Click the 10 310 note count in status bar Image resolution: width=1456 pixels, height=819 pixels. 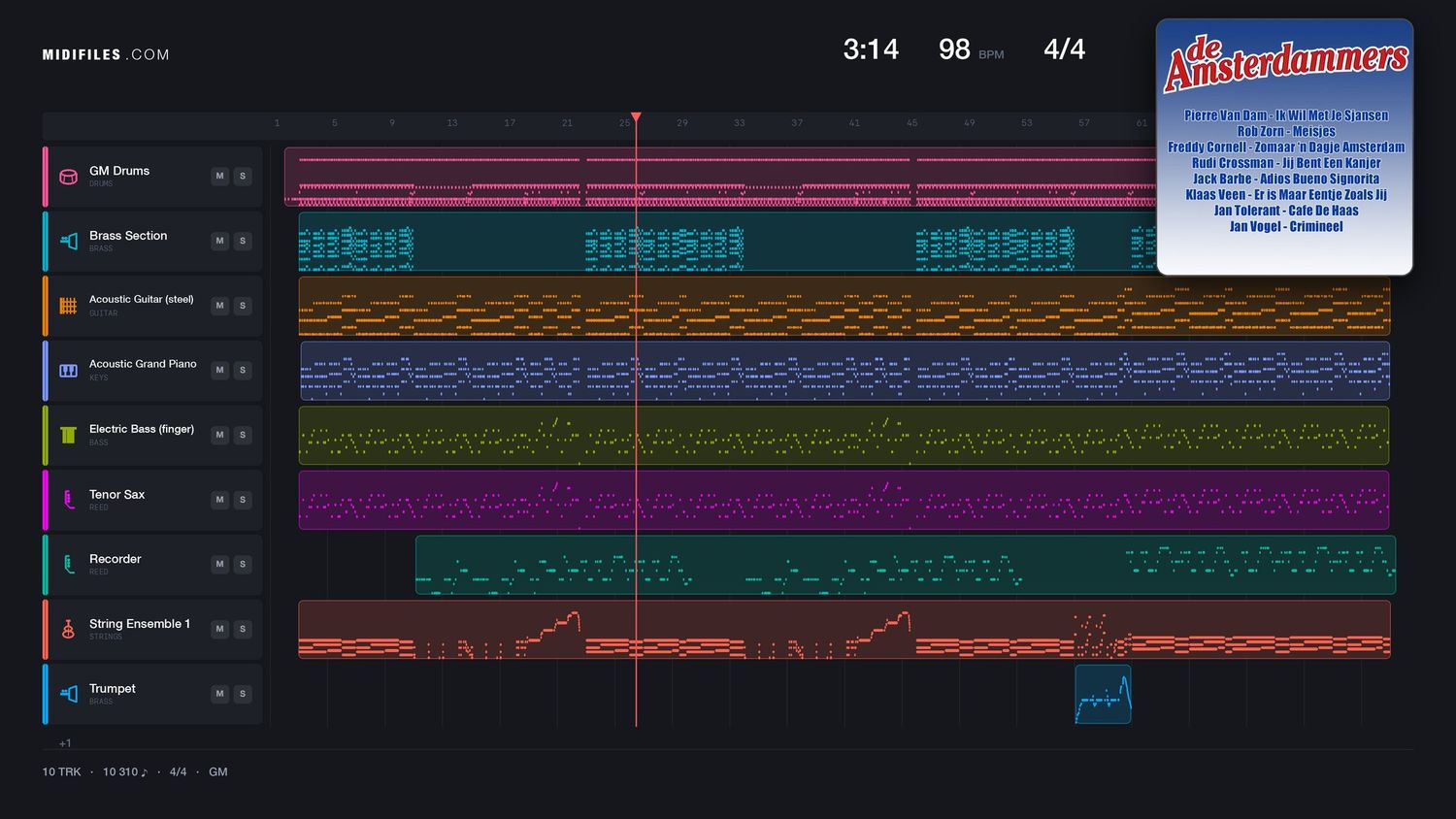[125, 772]
